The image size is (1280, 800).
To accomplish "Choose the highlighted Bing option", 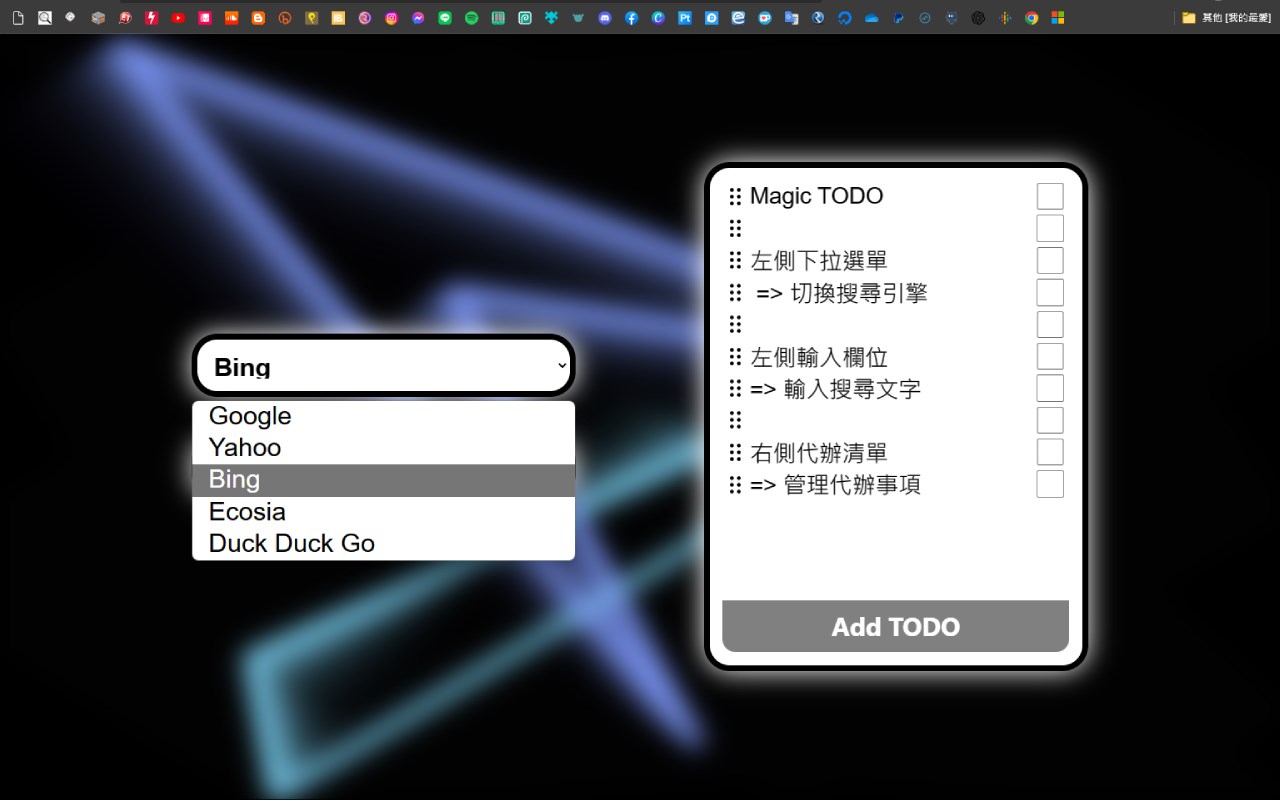I will 384,480.
